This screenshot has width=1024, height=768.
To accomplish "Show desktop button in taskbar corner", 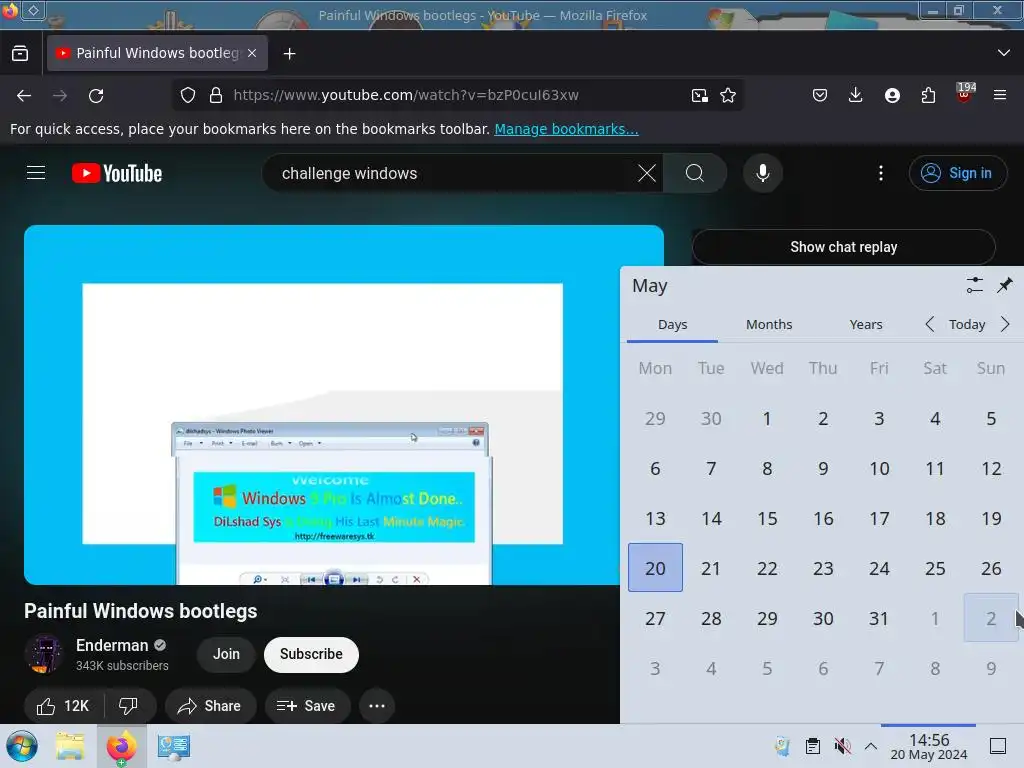I will [998, 746].
